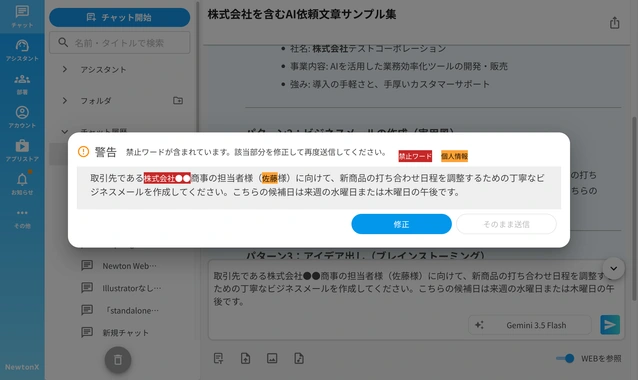Open the アカウント sidebar icon
Viewport: 638px width, 380px height.
pos(22,117)
